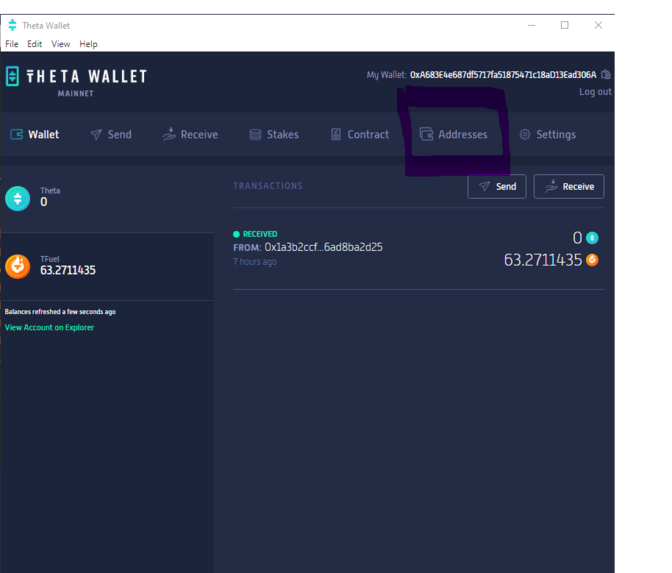
Task: Click the Contract document icon in navigation
Action: click(x=336, y=135)
